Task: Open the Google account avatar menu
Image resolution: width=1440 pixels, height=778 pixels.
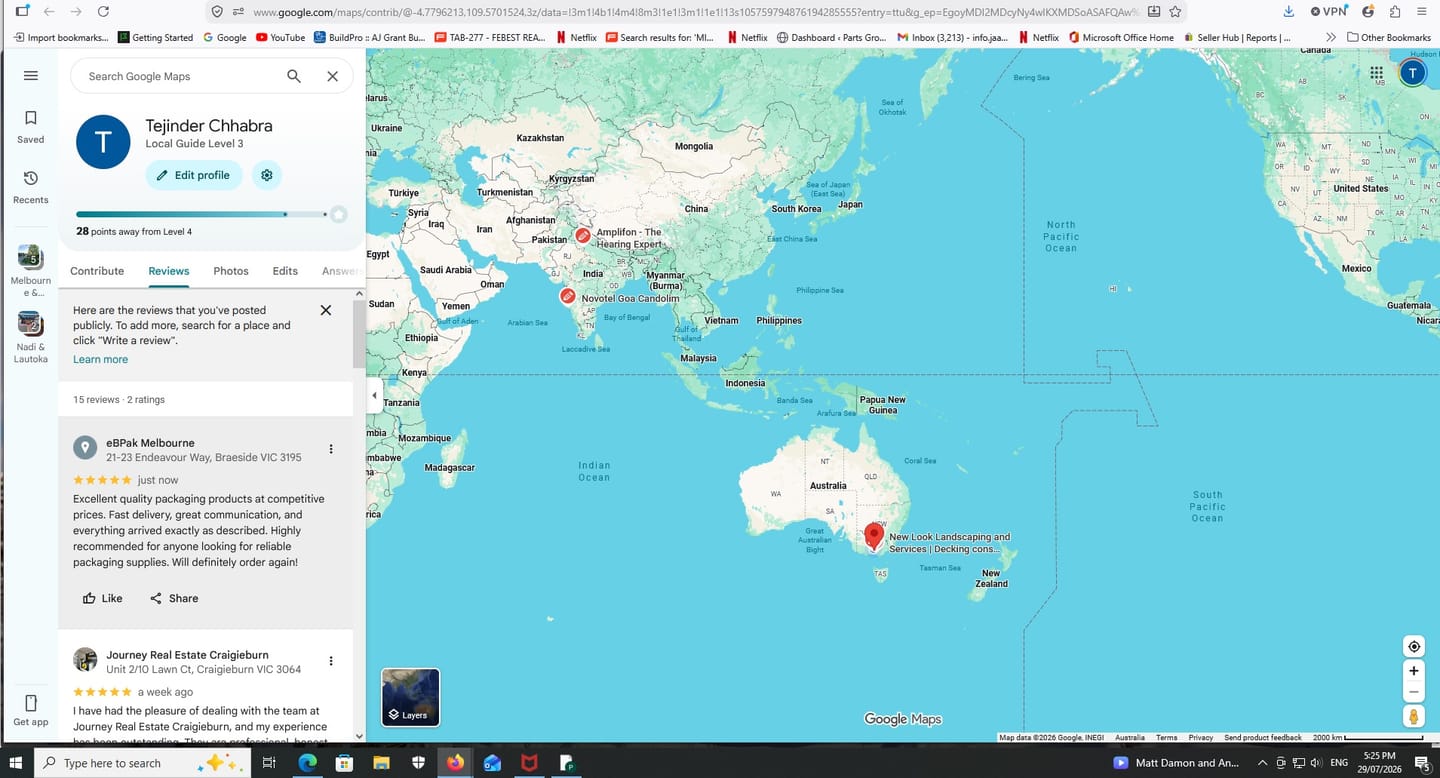Action: pos(1412,72)
